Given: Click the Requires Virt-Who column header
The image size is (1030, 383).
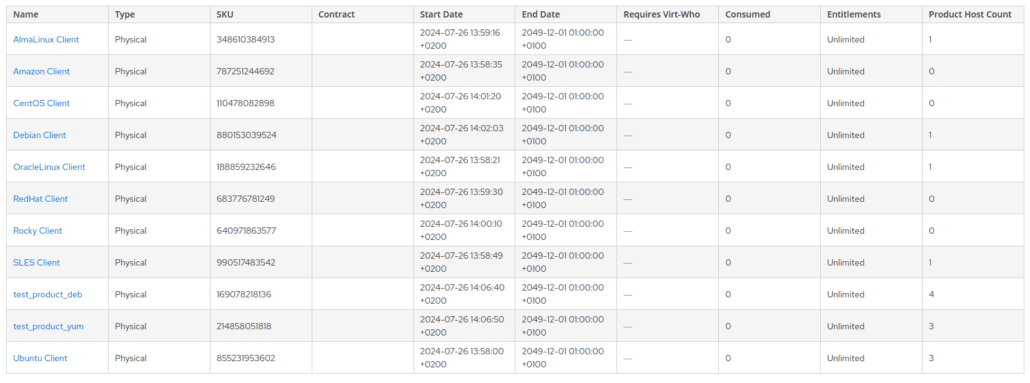Looking at the screenshot, I should pyautogui.click(x=661, y=14).
